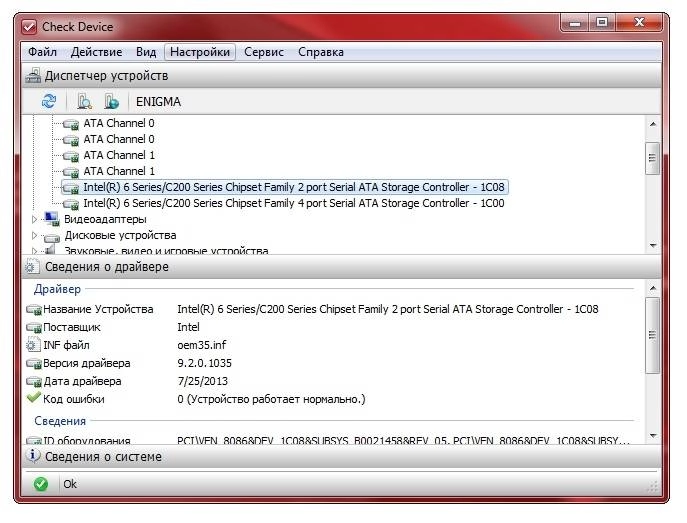
Task: Maximize the Check Device window
Action: 602,23
